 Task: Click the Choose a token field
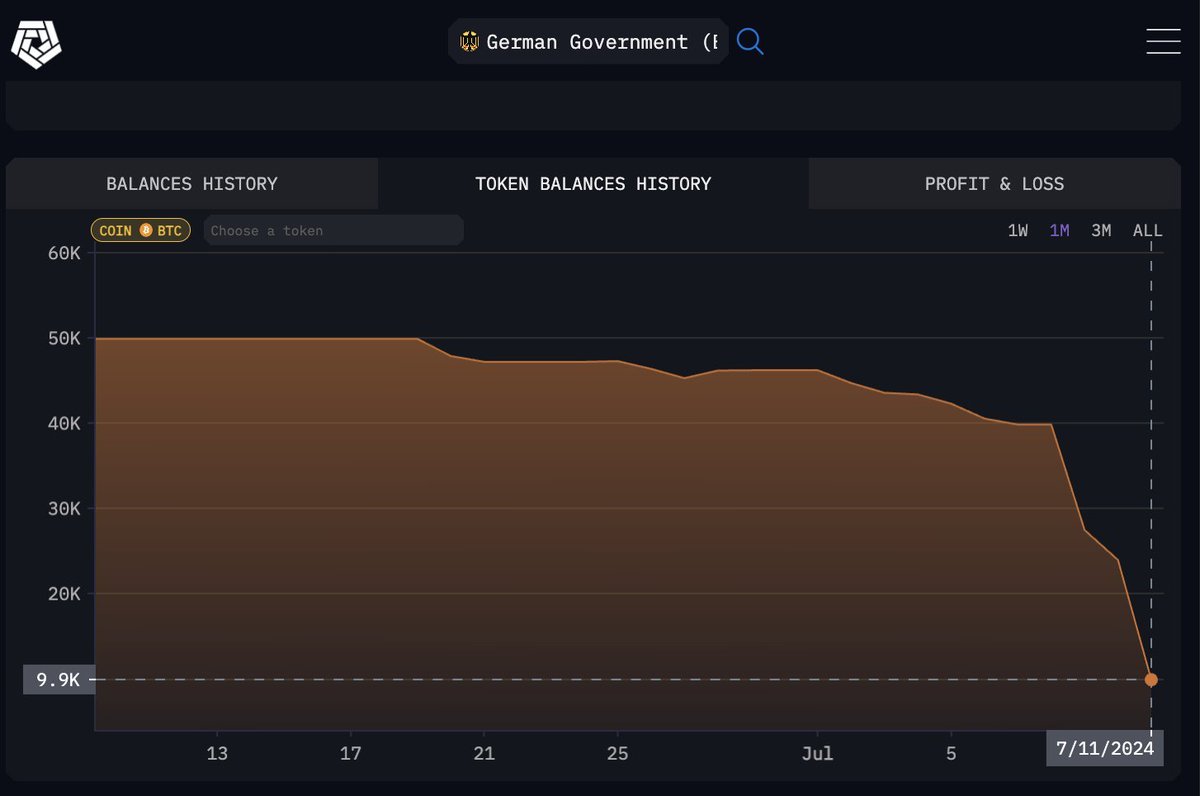click(333, 230)
